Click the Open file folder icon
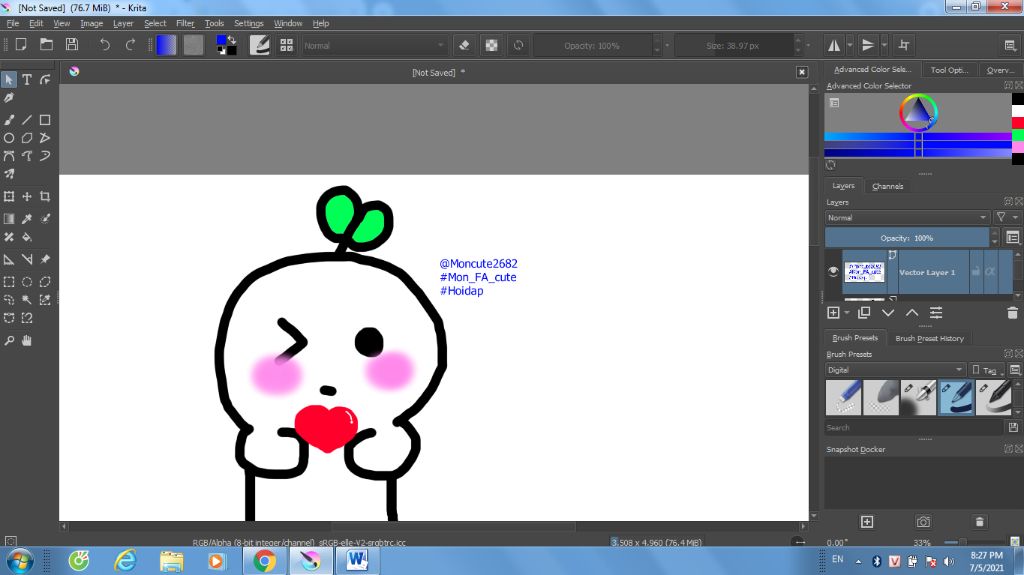Viewport: 1024px width, 575px height. point(46,45)
